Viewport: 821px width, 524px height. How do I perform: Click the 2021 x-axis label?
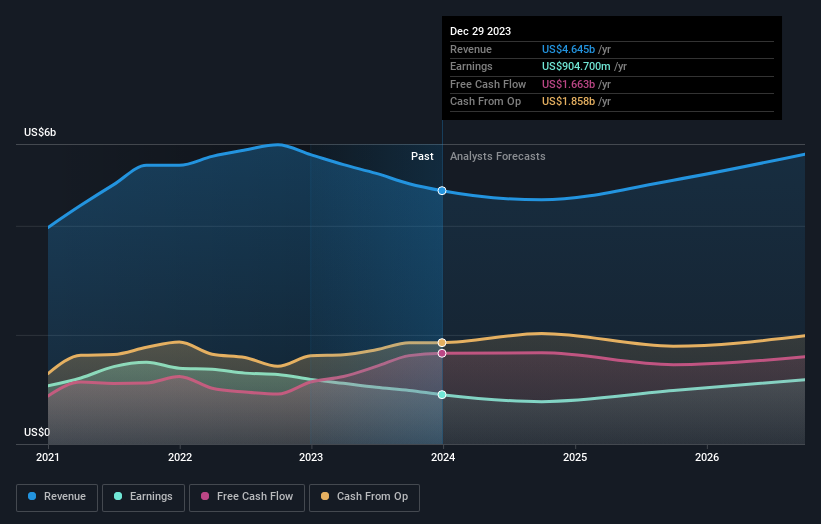48,457
